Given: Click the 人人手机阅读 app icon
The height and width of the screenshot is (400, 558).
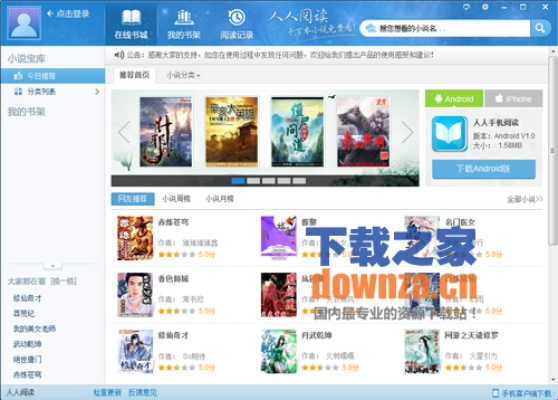Looking at the screenshot, I should (x=449, y=134).
